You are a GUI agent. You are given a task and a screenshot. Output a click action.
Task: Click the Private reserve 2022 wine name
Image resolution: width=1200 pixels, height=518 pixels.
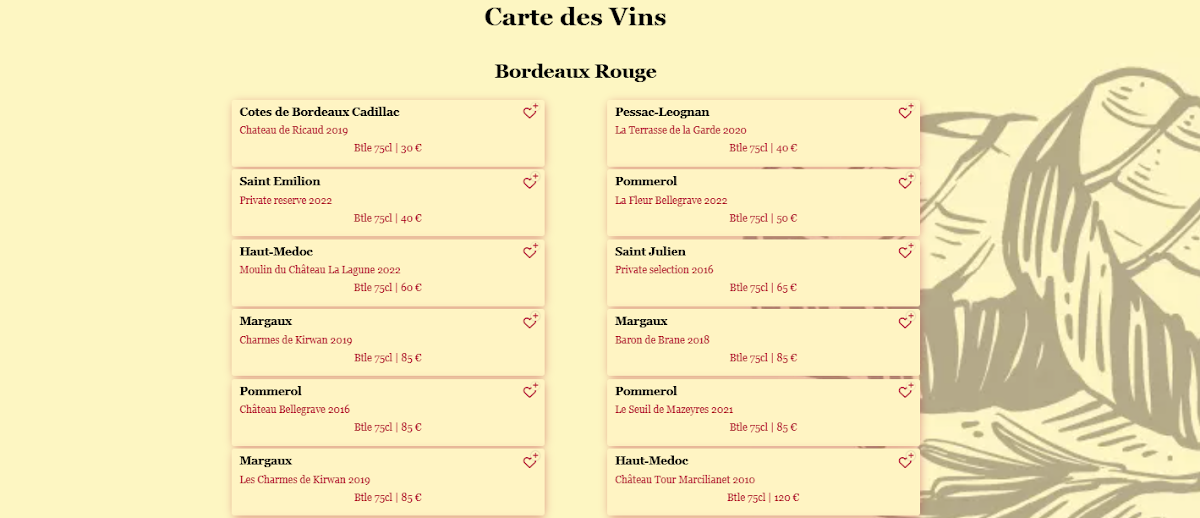(x=286, y=200)
